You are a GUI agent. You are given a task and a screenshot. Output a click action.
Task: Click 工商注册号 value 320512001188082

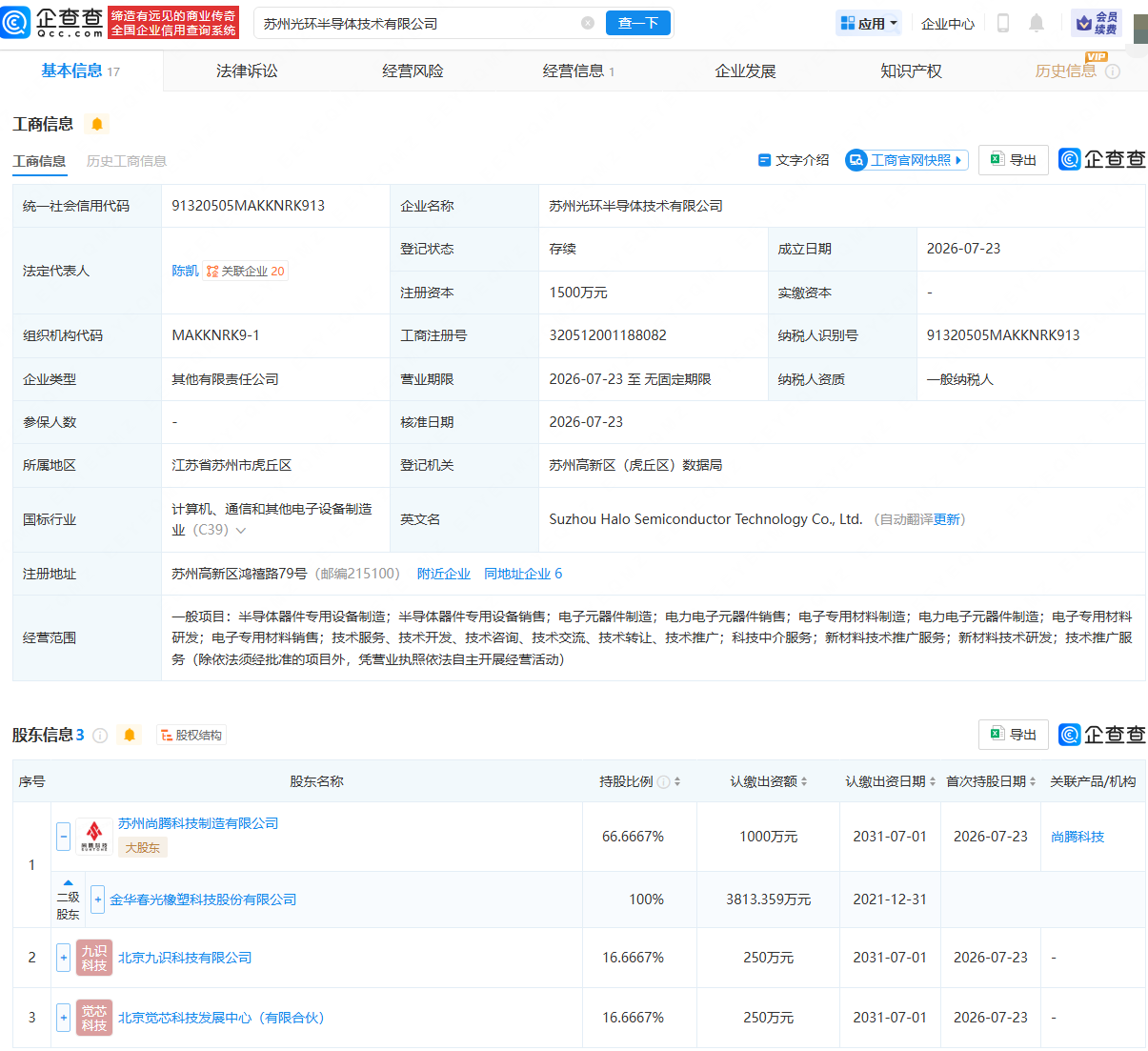[608, 335]
